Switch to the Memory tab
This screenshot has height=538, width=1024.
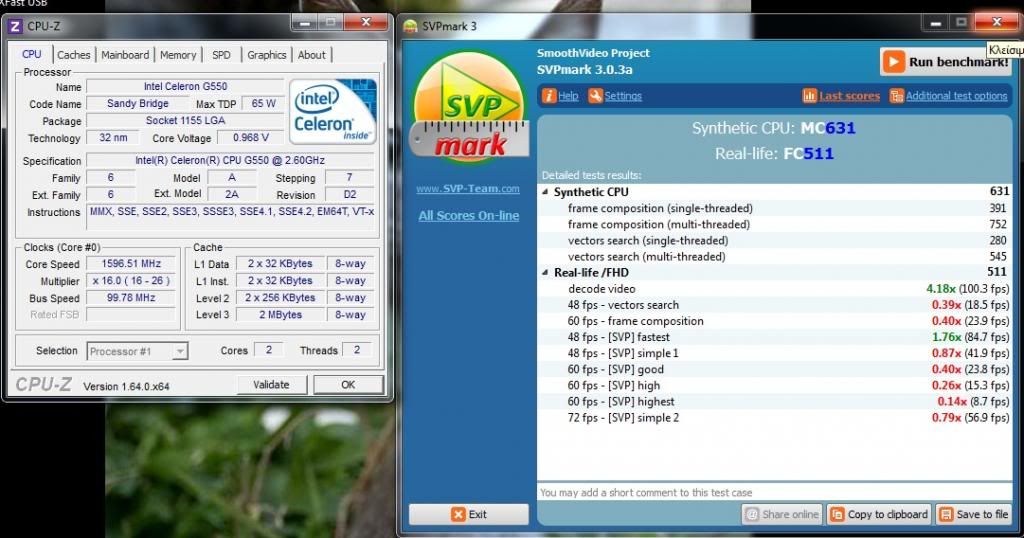[x=178, y=55]
